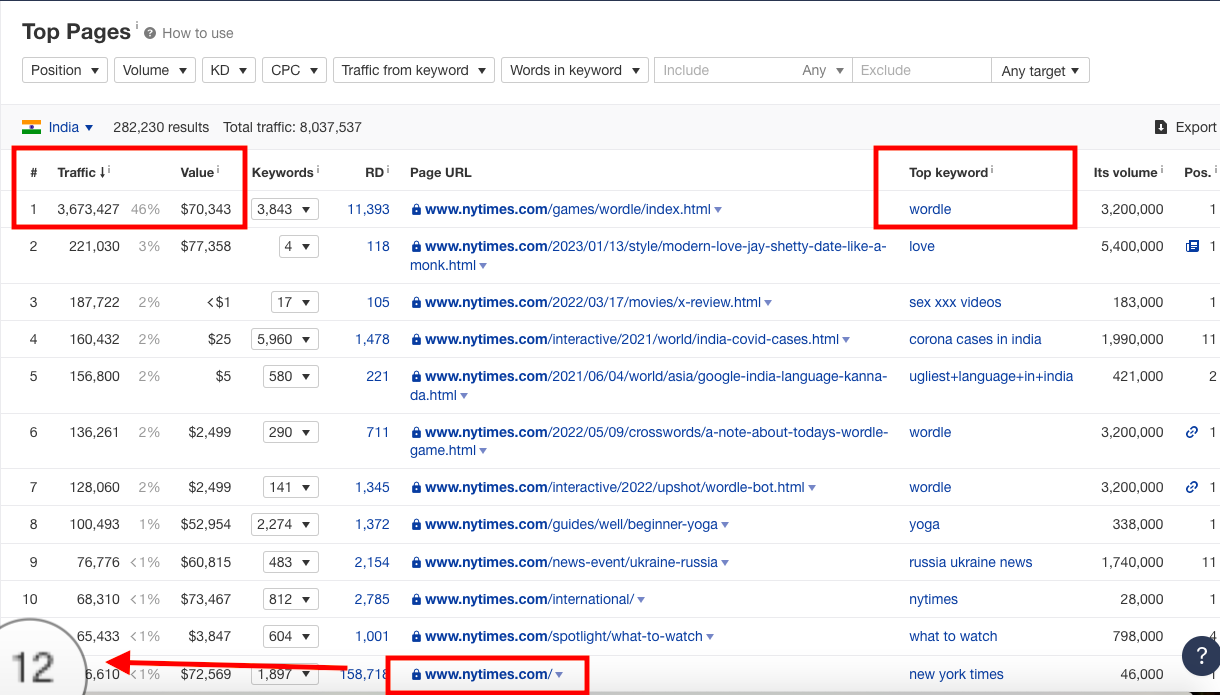Sort the table by Traffic column
The image size is (1220, 695).
point(80,172)
